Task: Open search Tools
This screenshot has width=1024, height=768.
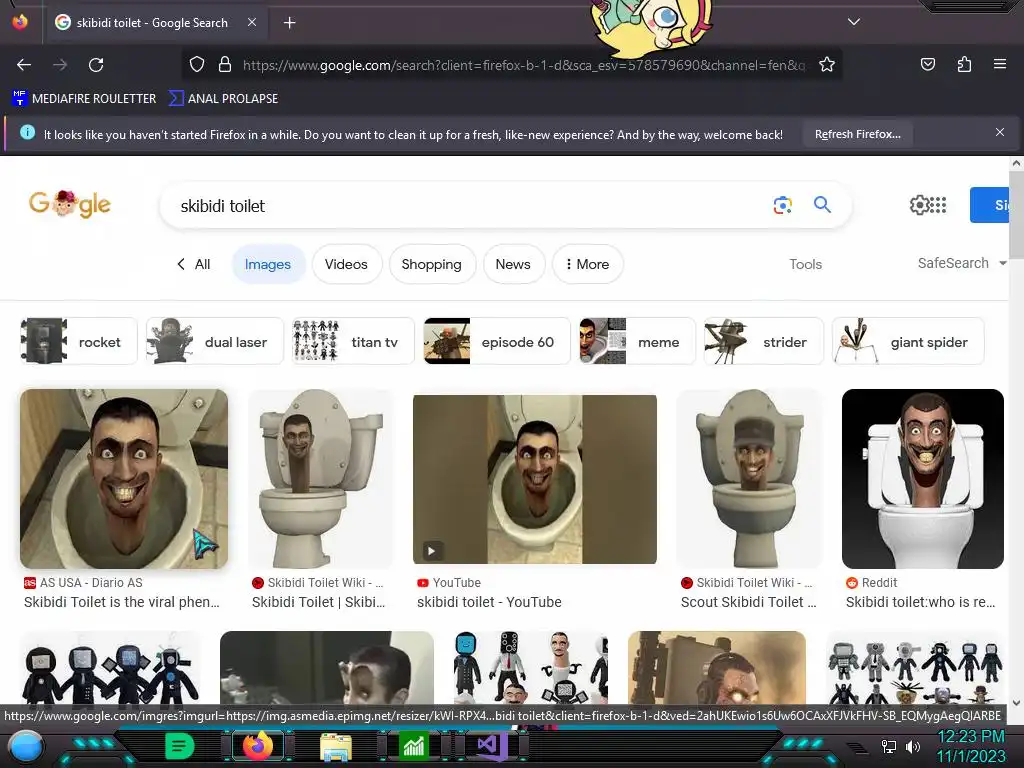Action: pyautogui.click(x=805, y=264)
